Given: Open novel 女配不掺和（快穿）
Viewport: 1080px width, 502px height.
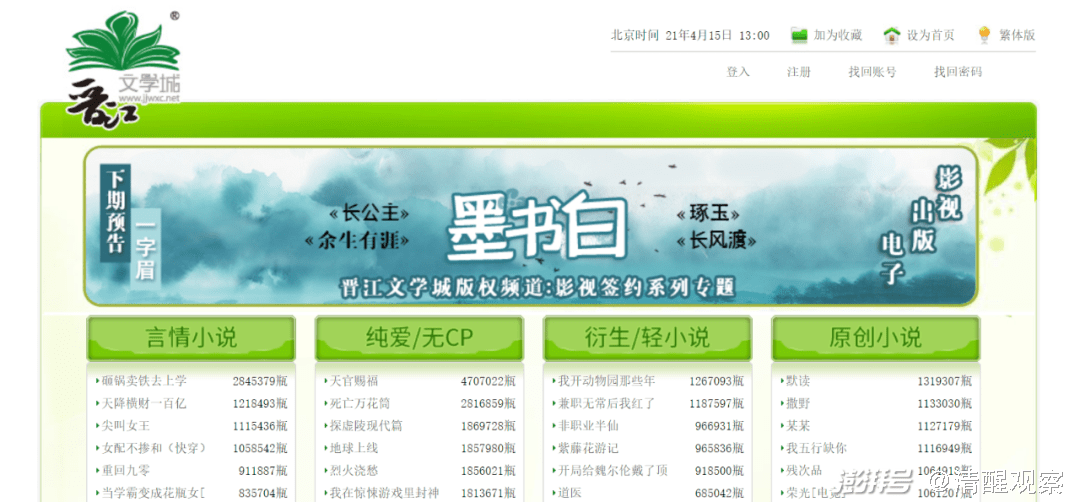Looking at the screenshot, I should click(x=154, y=448).
